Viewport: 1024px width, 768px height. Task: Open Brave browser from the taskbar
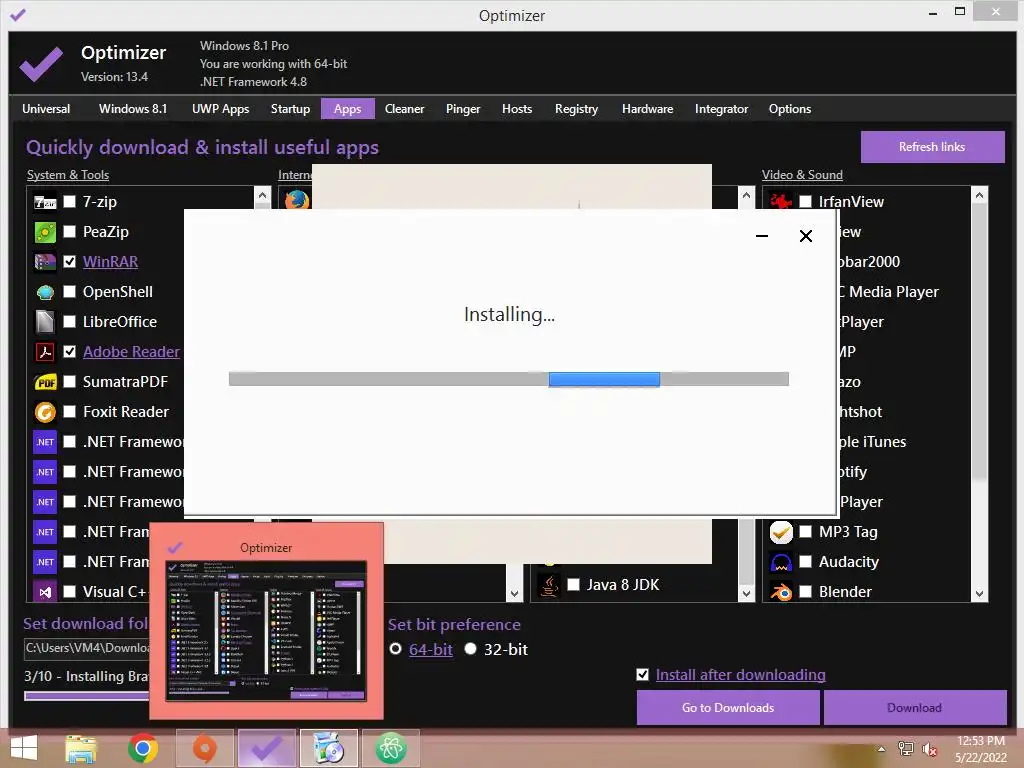click(x=204, y=748)
